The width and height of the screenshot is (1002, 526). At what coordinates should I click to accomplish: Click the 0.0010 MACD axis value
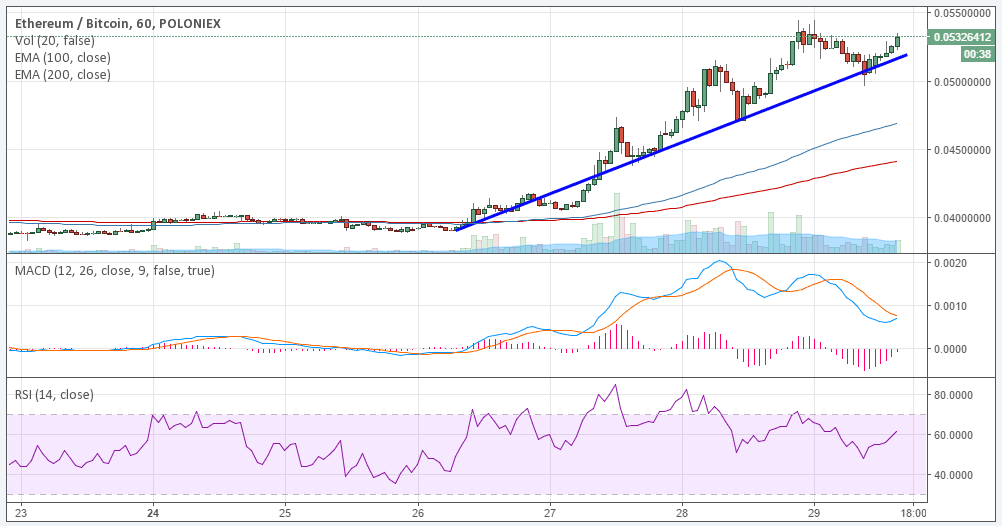[x=952, y=306]
